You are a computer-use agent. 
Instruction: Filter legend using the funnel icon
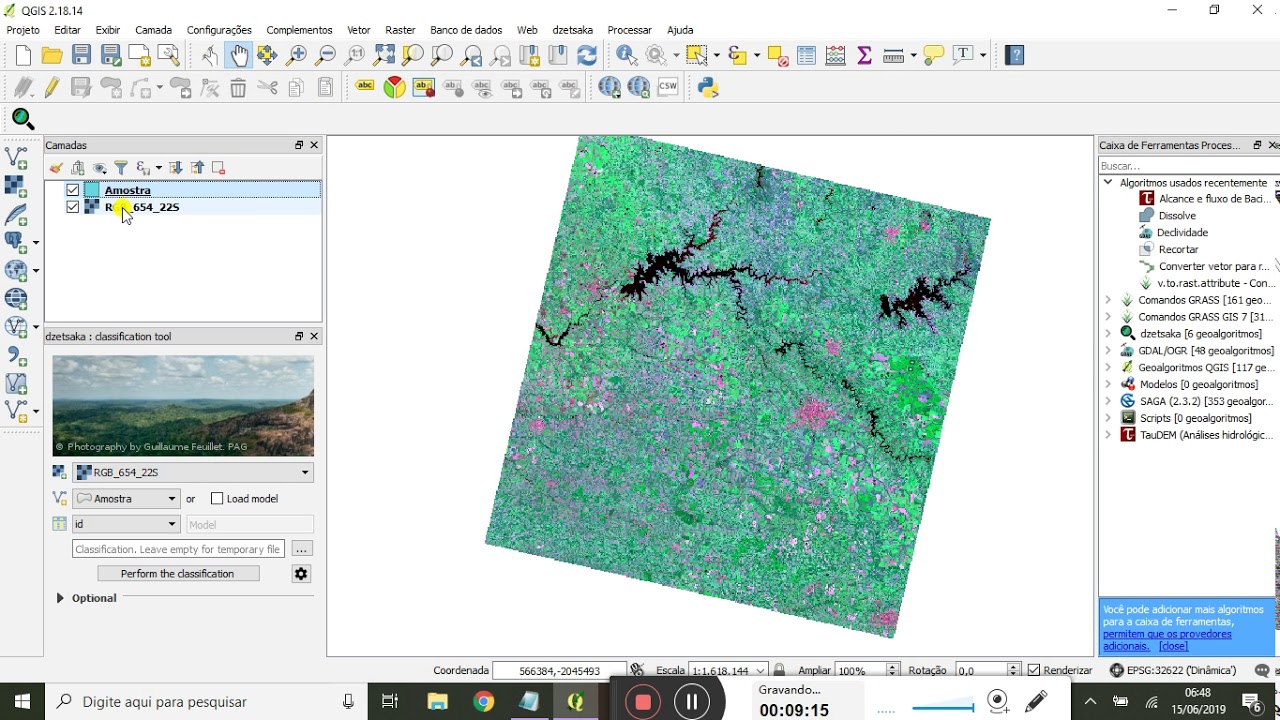pyautogui.click(x=121, y=168)
